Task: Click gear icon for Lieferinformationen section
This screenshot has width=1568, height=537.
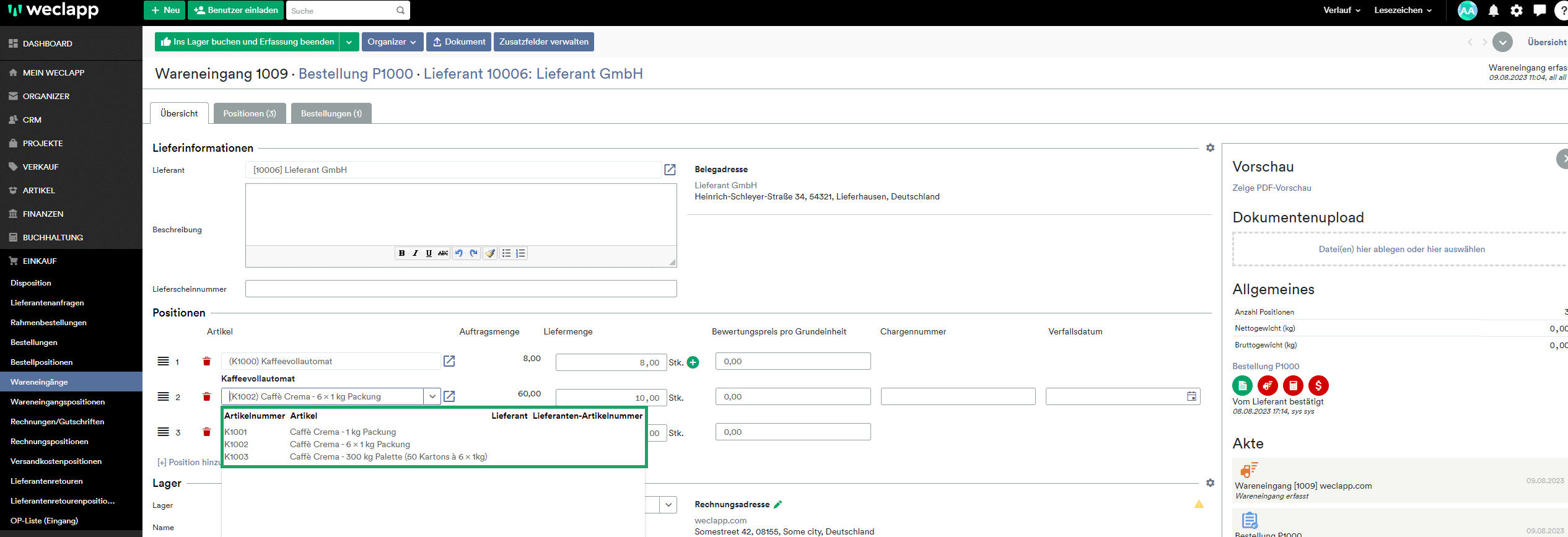Action: pos(1210,148)
